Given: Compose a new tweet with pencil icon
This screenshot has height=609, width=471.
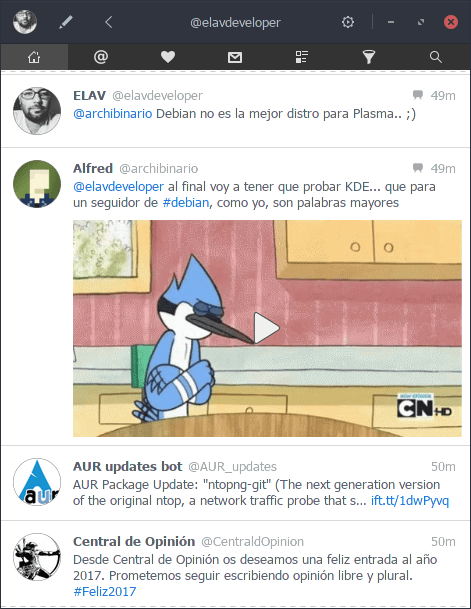Looking at the screenshot, I should pyautogui.click(x=66, y=22).
